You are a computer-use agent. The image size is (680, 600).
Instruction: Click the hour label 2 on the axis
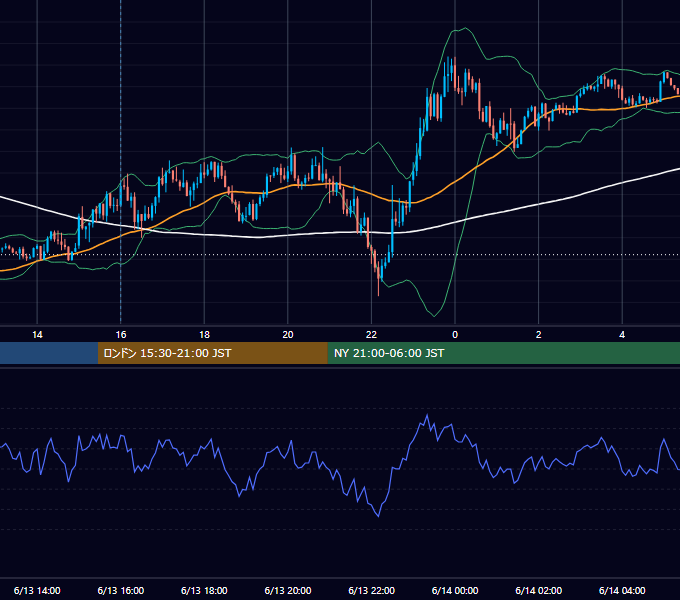539,335
